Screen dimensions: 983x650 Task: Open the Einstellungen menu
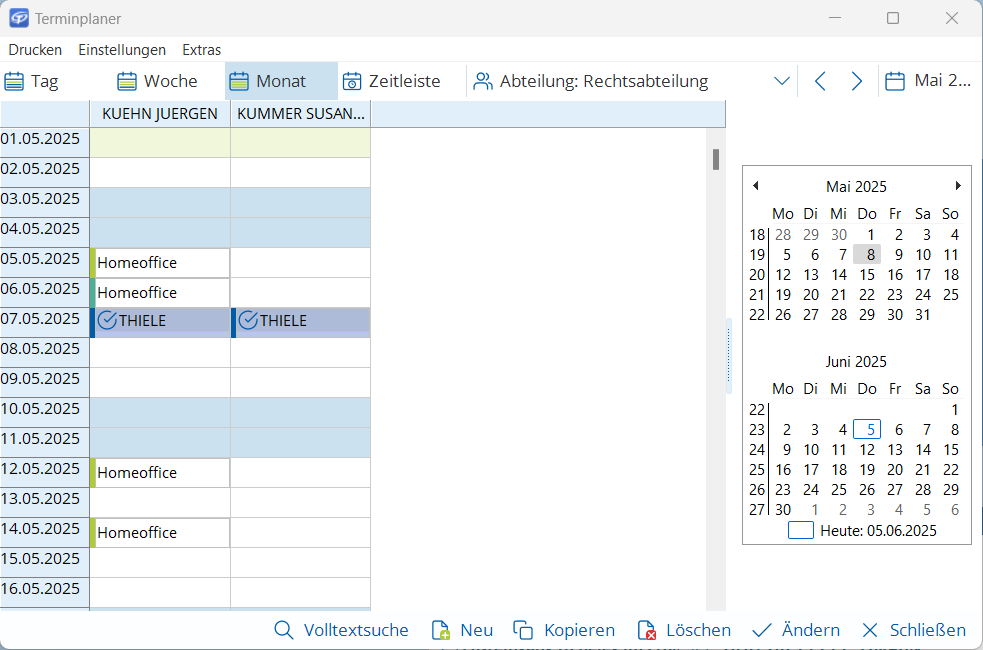122,49
